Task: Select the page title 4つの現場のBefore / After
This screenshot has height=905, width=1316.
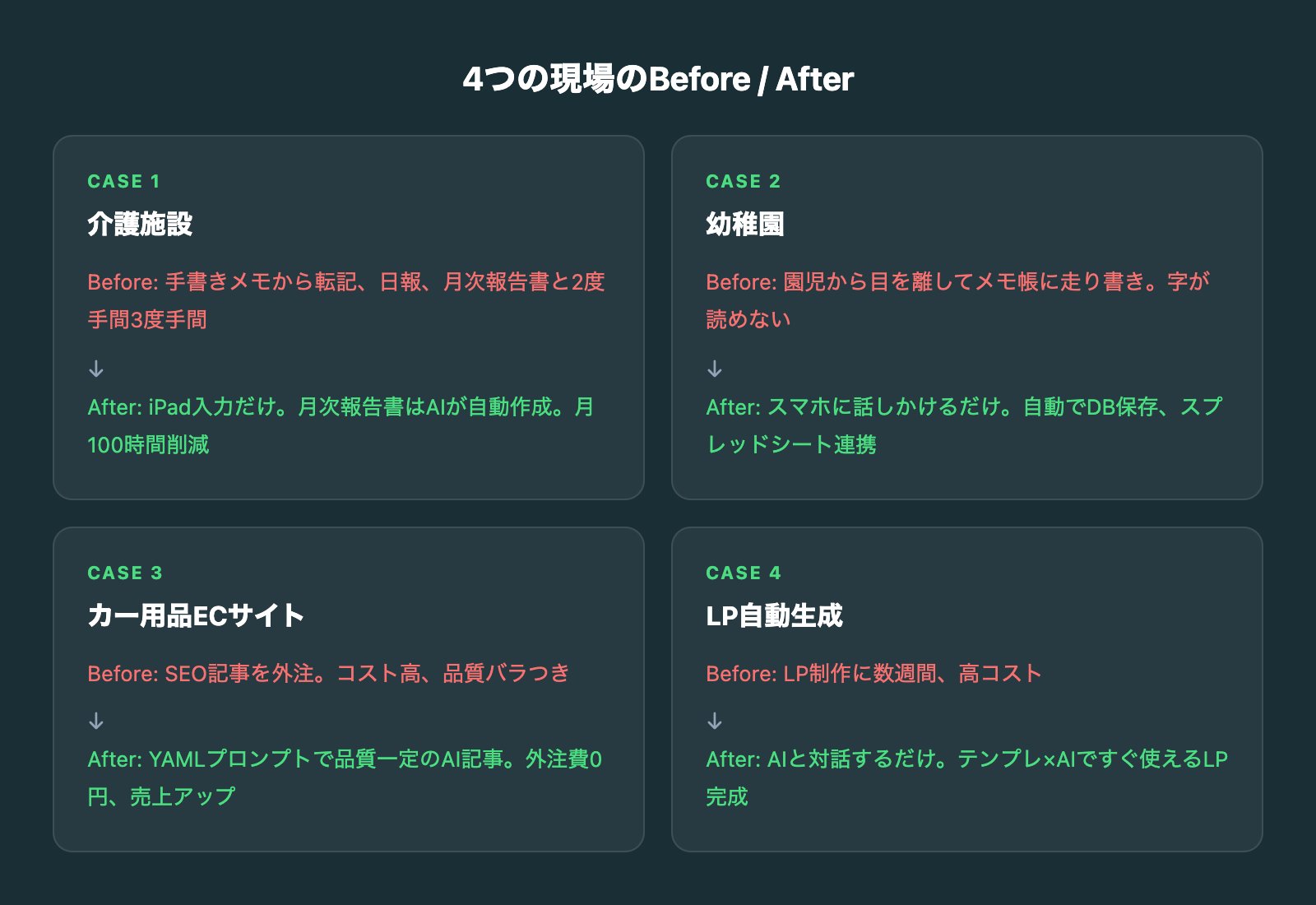Action: pyautogui.click(x=658, y=79)
